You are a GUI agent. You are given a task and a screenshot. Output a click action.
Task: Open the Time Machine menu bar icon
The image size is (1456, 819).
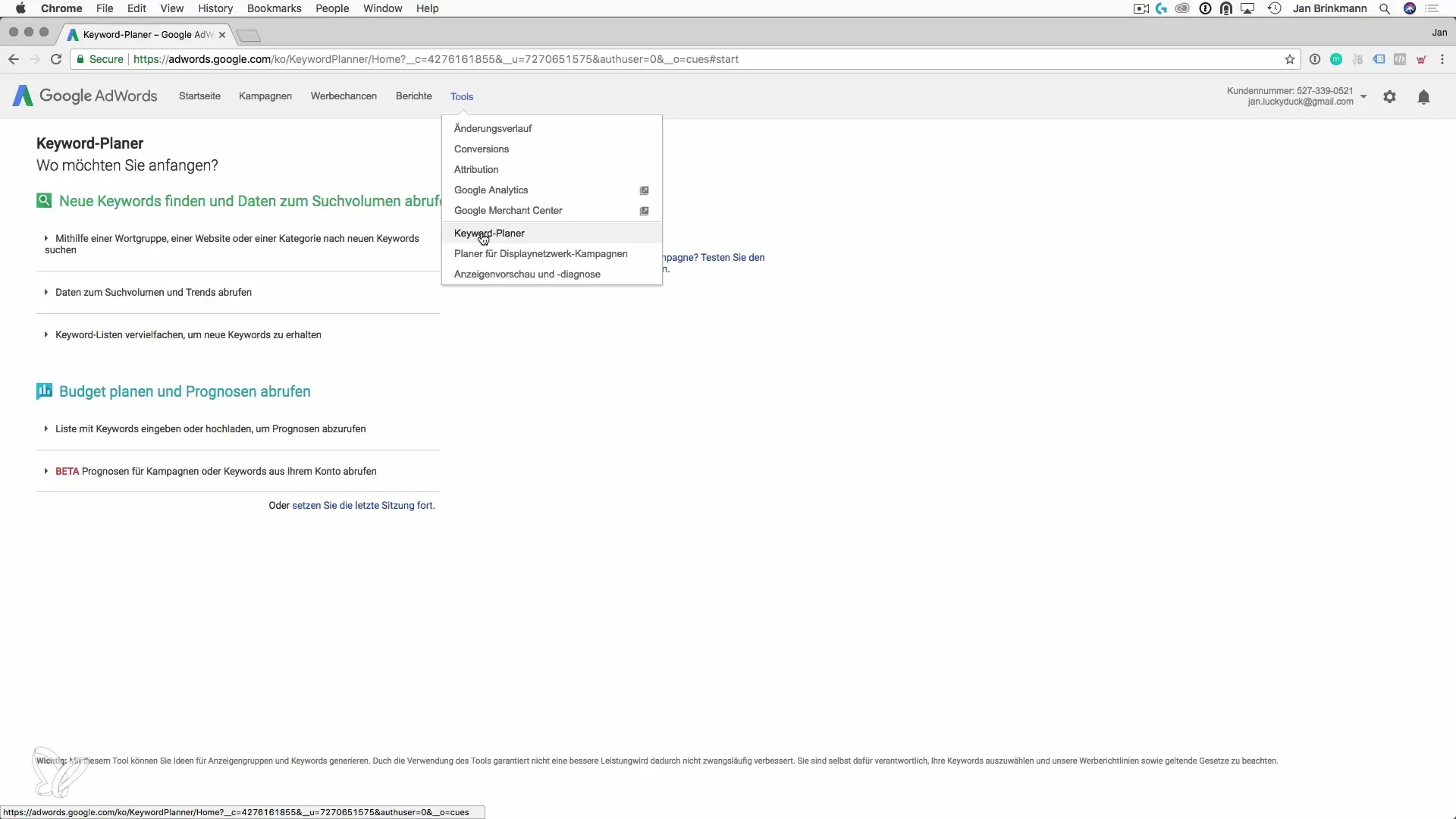(1274, 8)
